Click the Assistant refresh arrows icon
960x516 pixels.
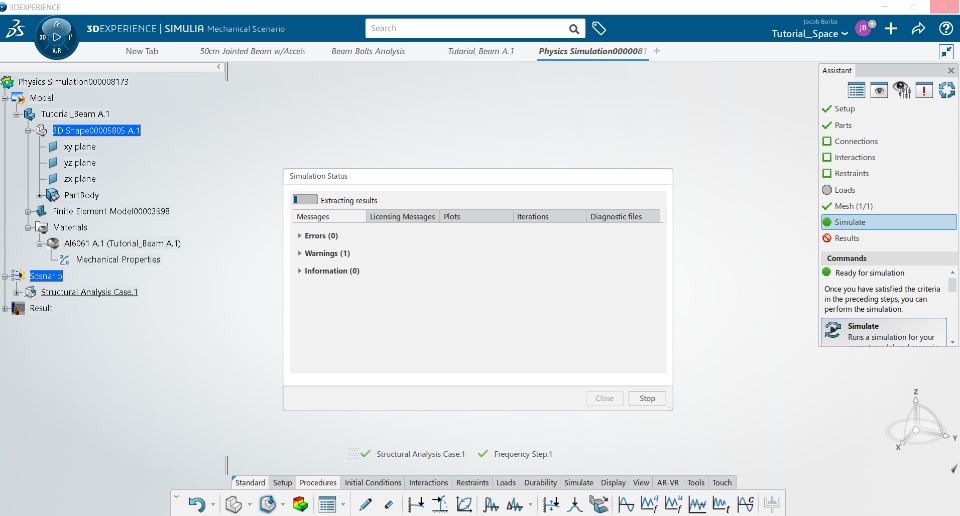click(947, 91)
